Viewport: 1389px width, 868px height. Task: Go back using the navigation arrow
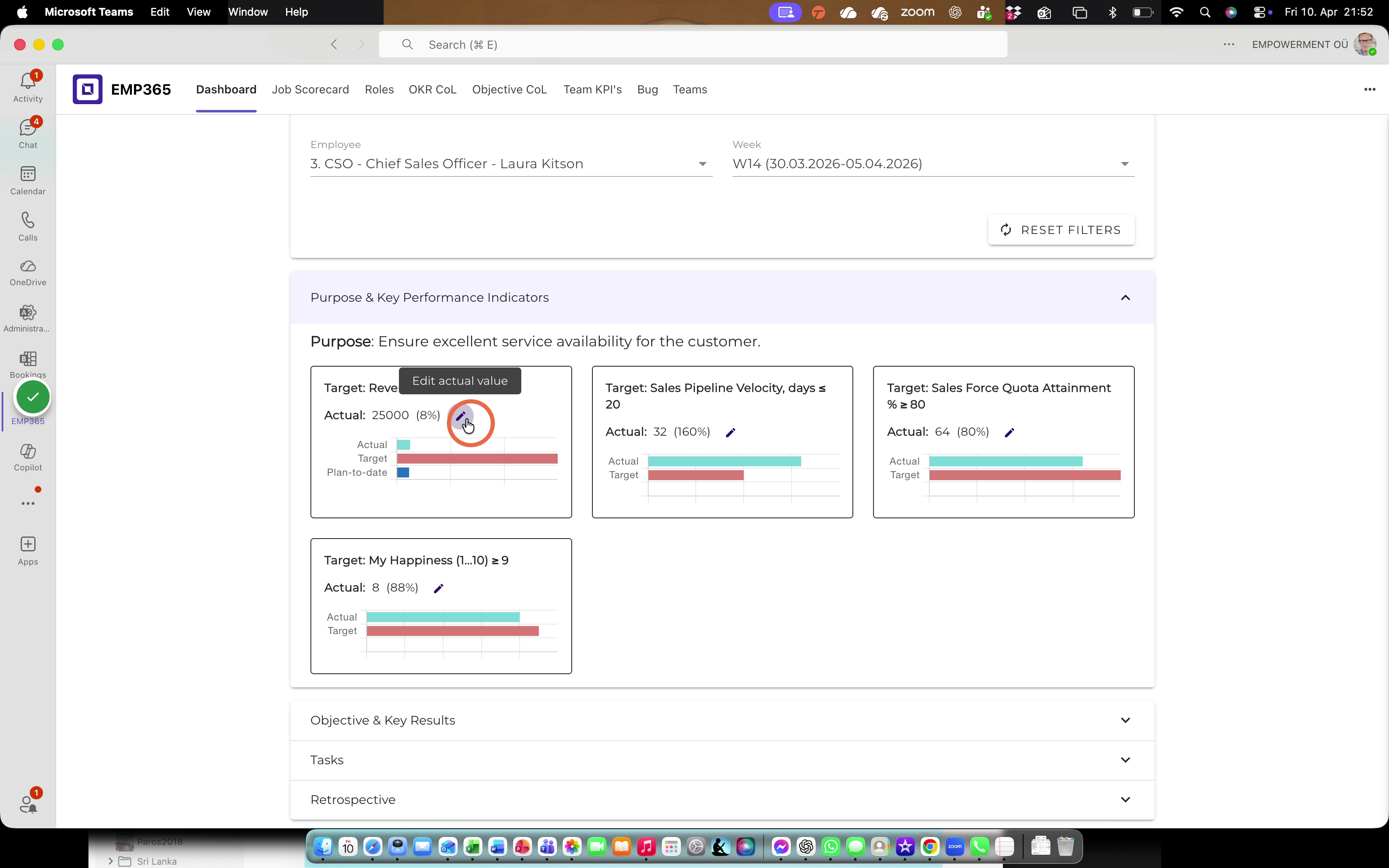(334, 44)
